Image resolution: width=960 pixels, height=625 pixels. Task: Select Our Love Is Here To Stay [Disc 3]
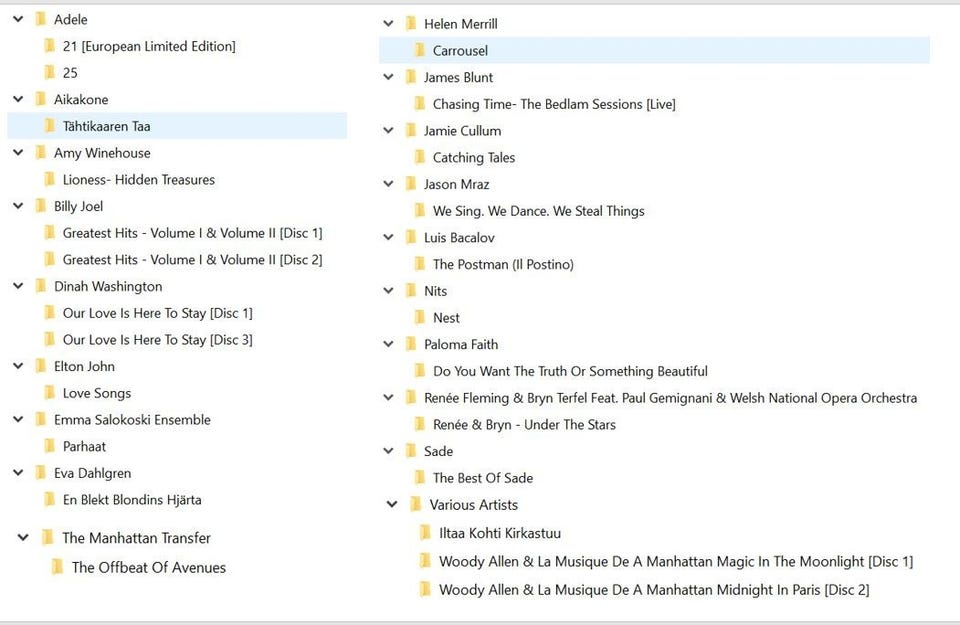tap(157, 340)
